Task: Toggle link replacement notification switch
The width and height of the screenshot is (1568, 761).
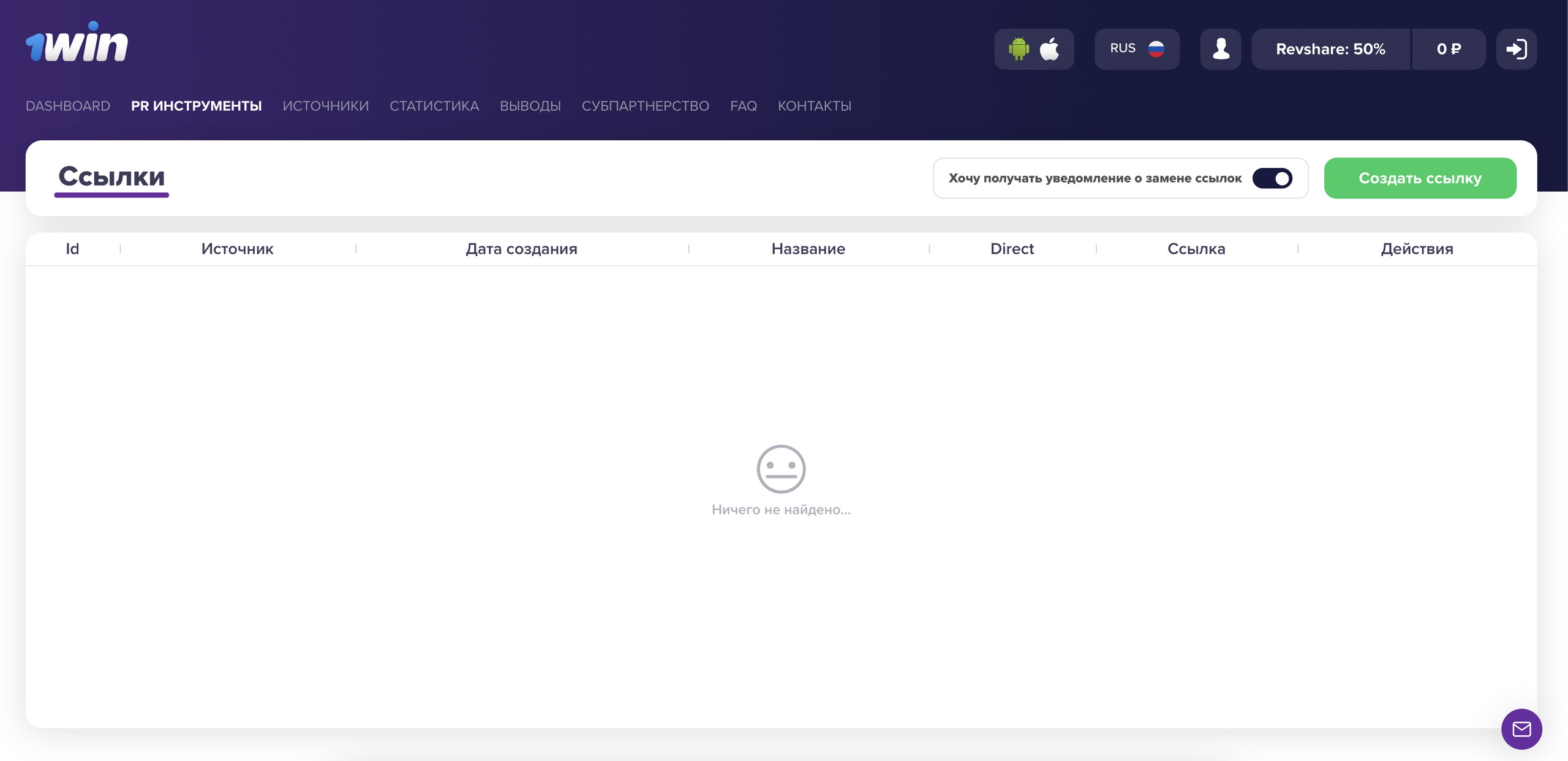Action: (x=1272, y=178)
